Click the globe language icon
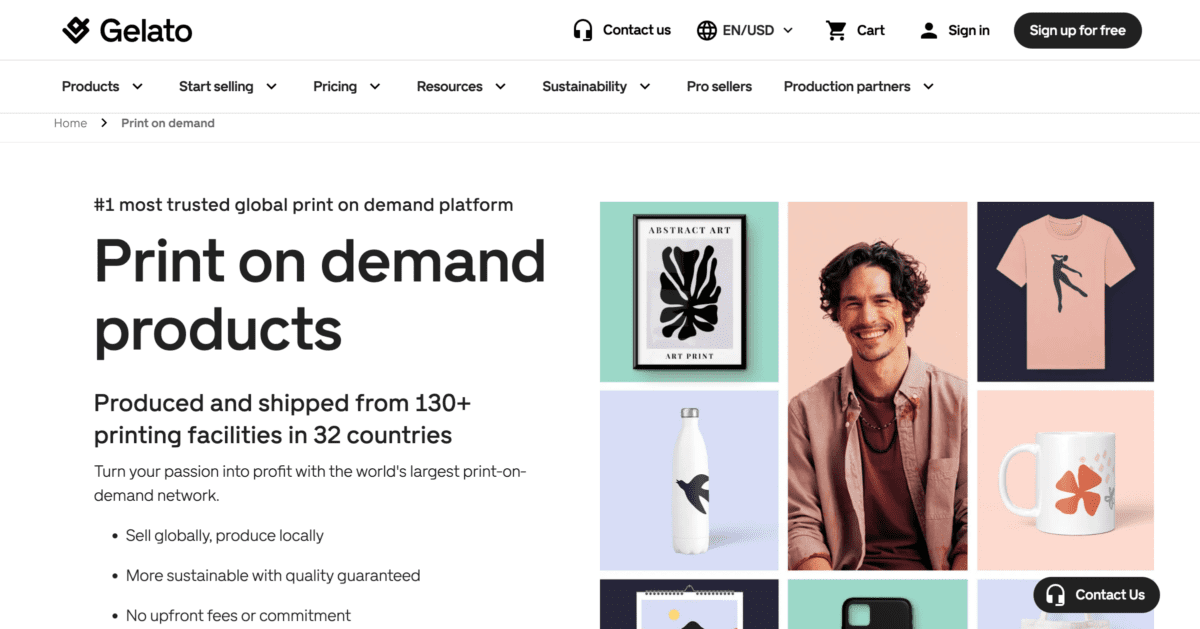 (707, 30)
